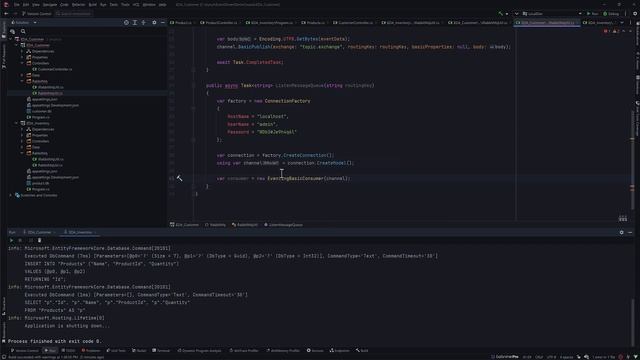This screenshot has height=360, width=640.
Task: Click the stop icon in Run panel
Action: 20,240
